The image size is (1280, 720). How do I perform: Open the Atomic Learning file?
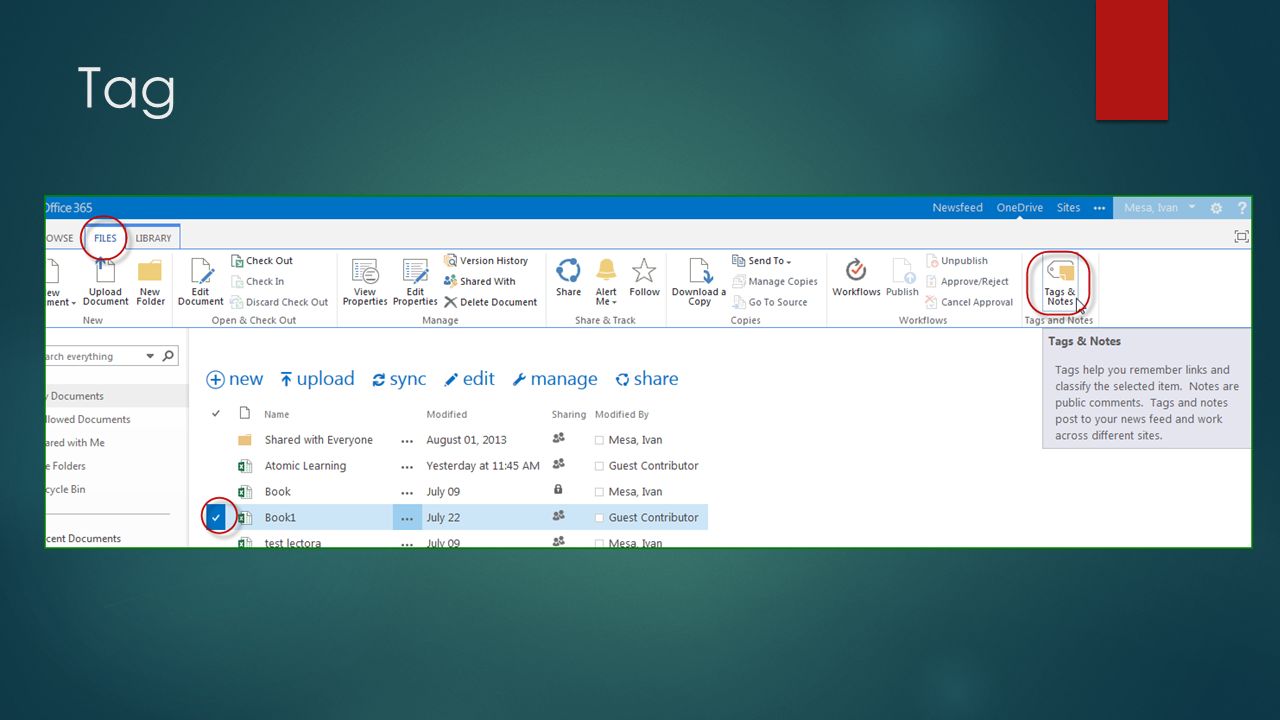305,466
